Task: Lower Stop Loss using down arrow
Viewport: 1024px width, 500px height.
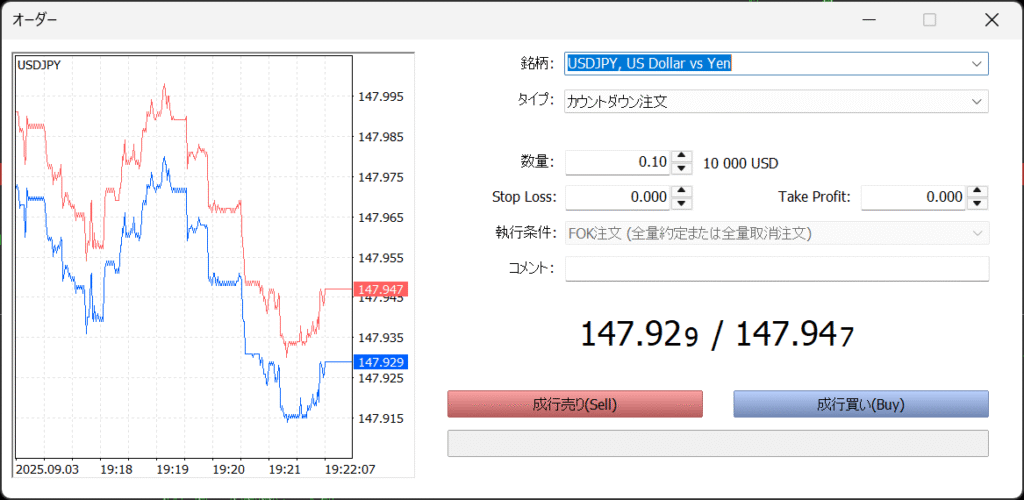Action: click(681, 203)
